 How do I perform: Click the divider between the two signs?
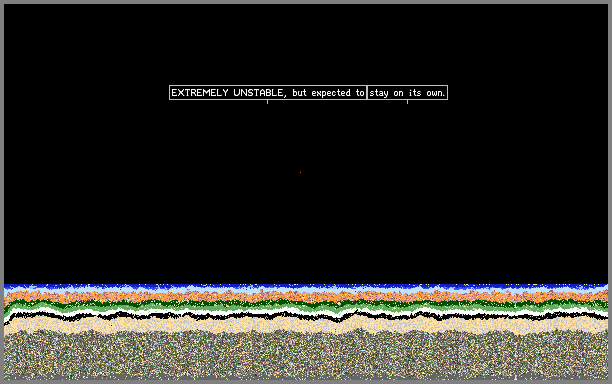(x=367, y=92)
